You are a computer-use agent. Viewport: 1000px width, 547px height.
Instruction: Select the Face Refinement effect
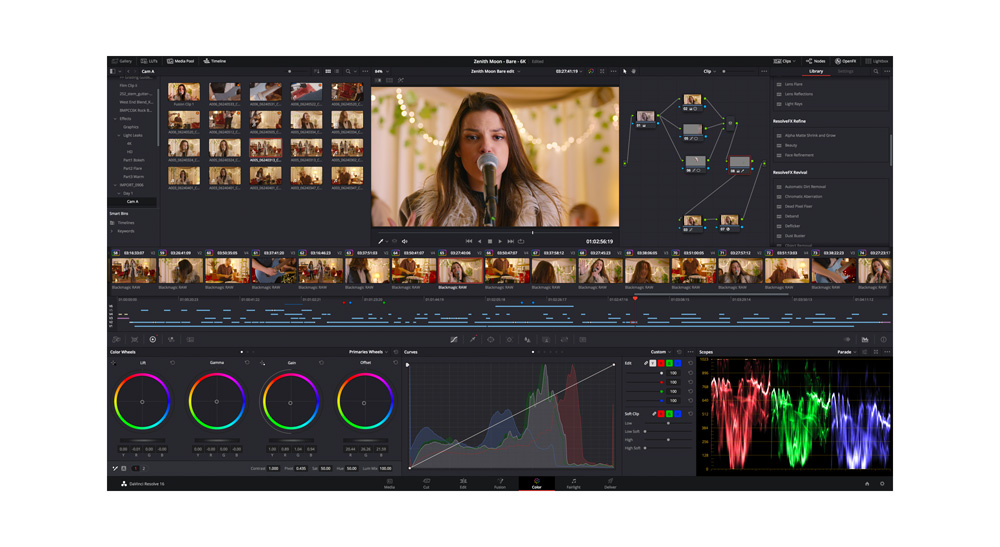tap(798, 155)
